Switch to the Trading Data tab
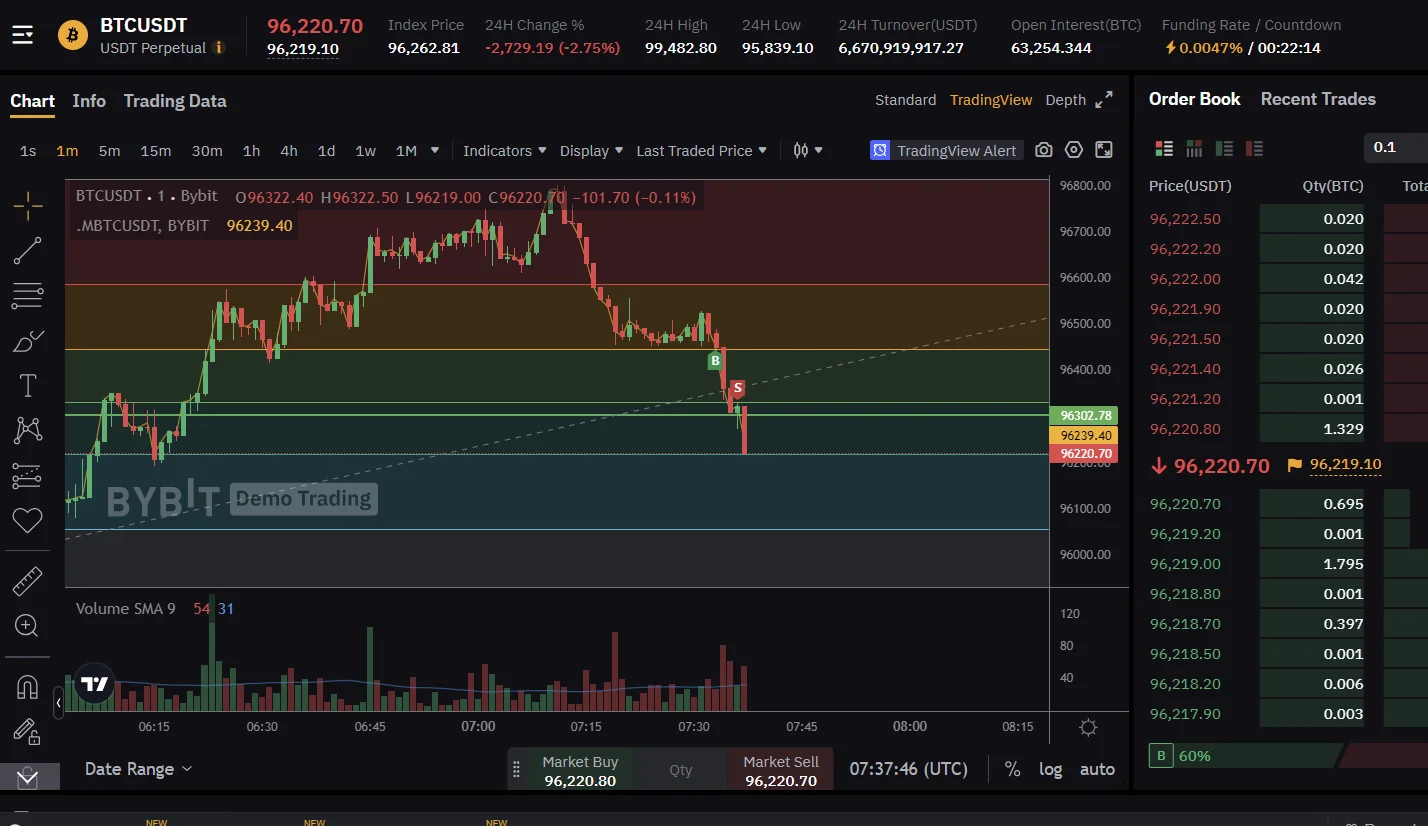The image size is (1428, 826). [175, 101]
